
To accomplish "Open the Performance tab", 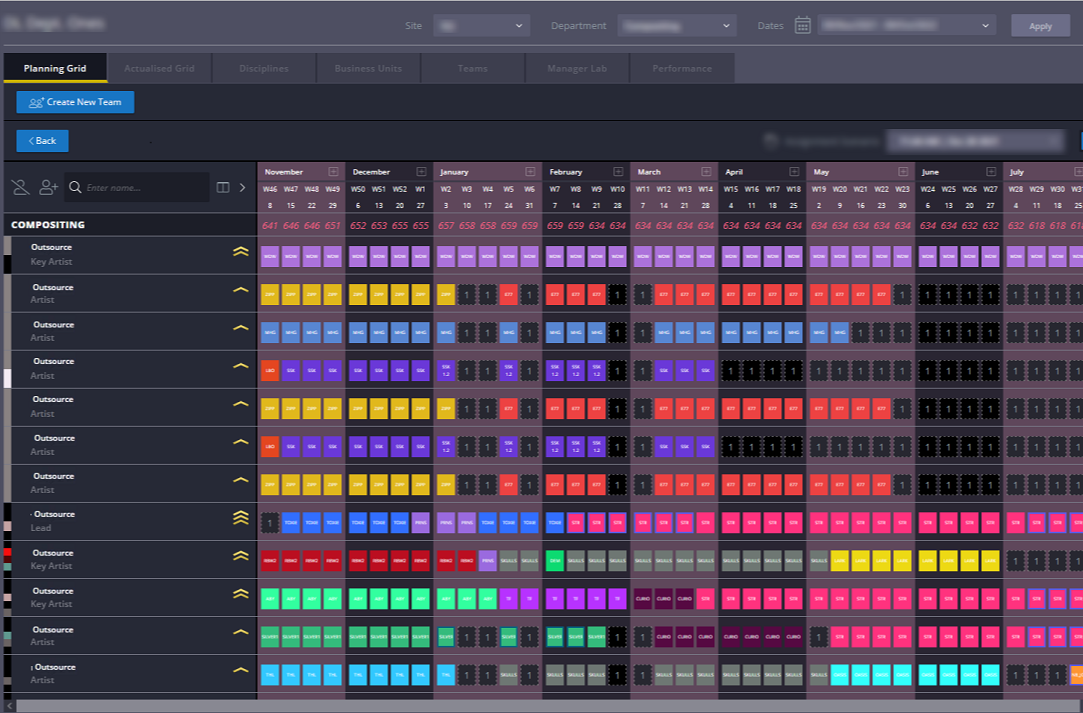I will click(682, 68).
